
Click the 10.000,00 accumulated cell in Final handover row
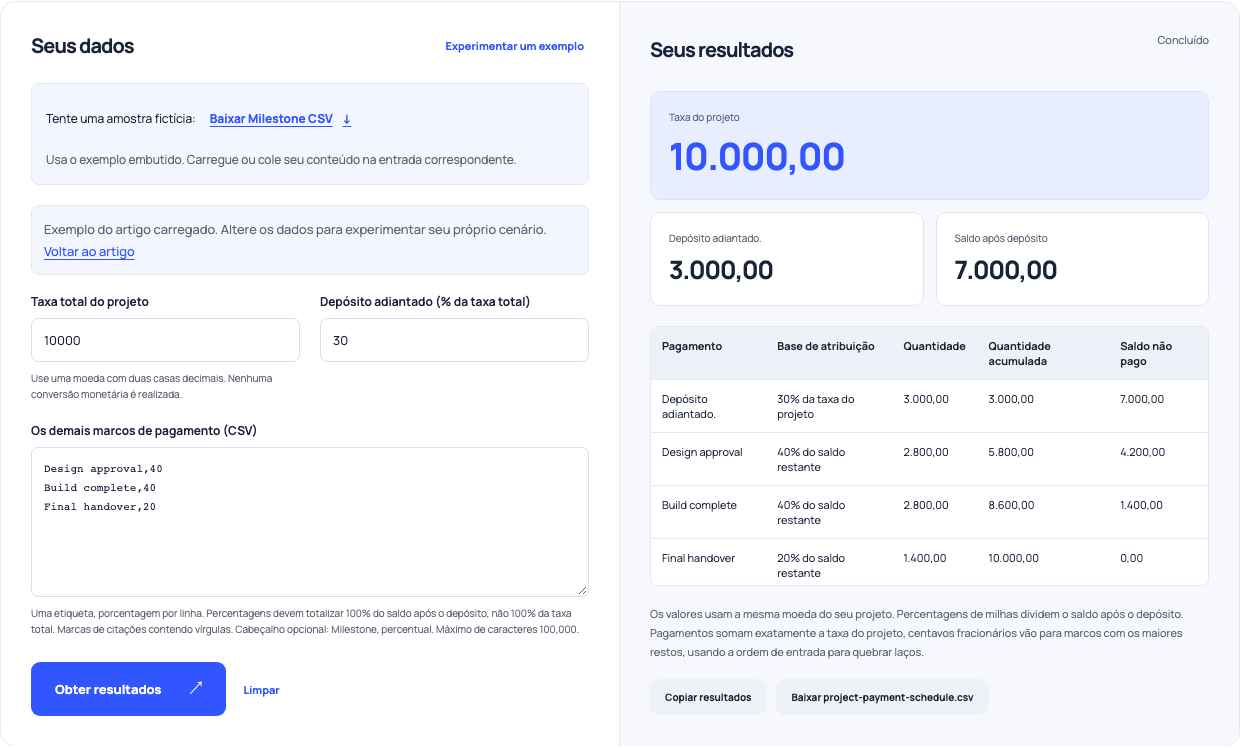click(1013, 558)
